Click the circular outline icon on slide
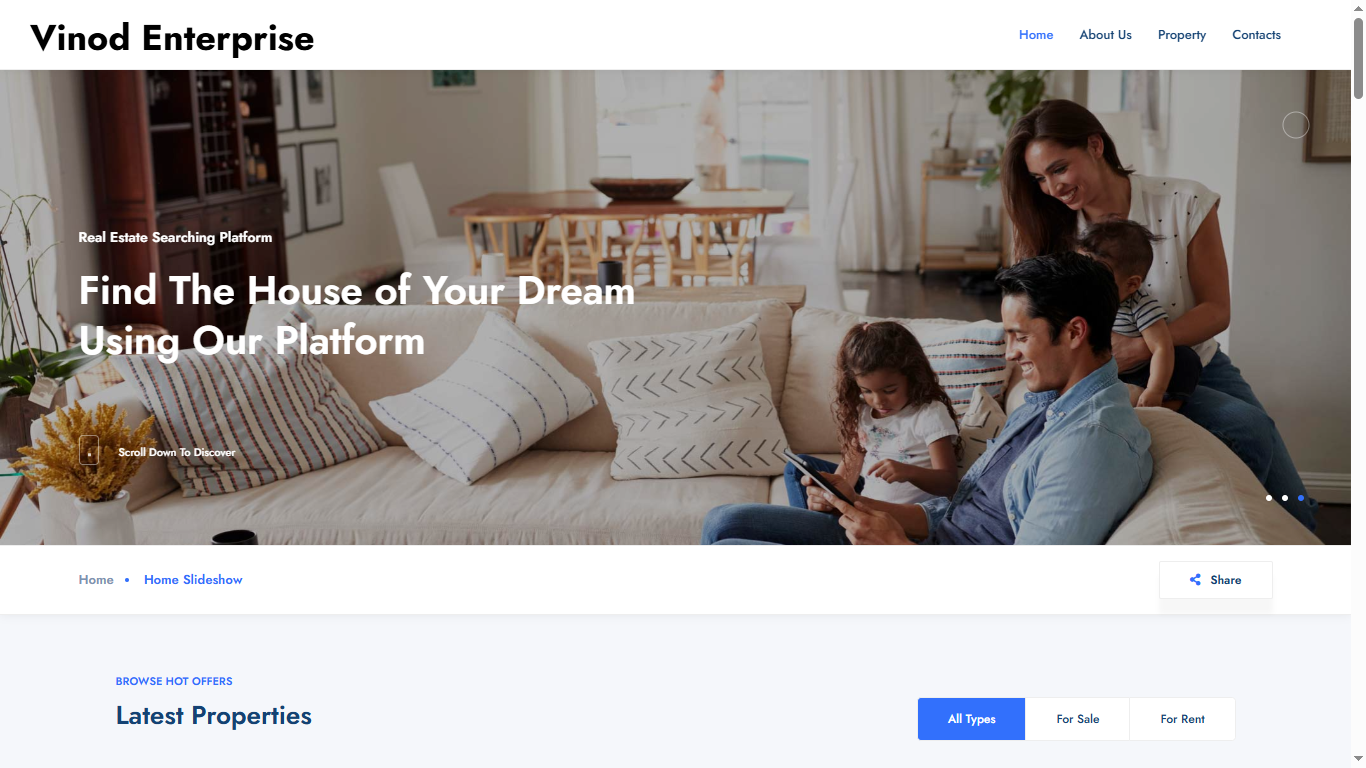 coord(1296,125)
